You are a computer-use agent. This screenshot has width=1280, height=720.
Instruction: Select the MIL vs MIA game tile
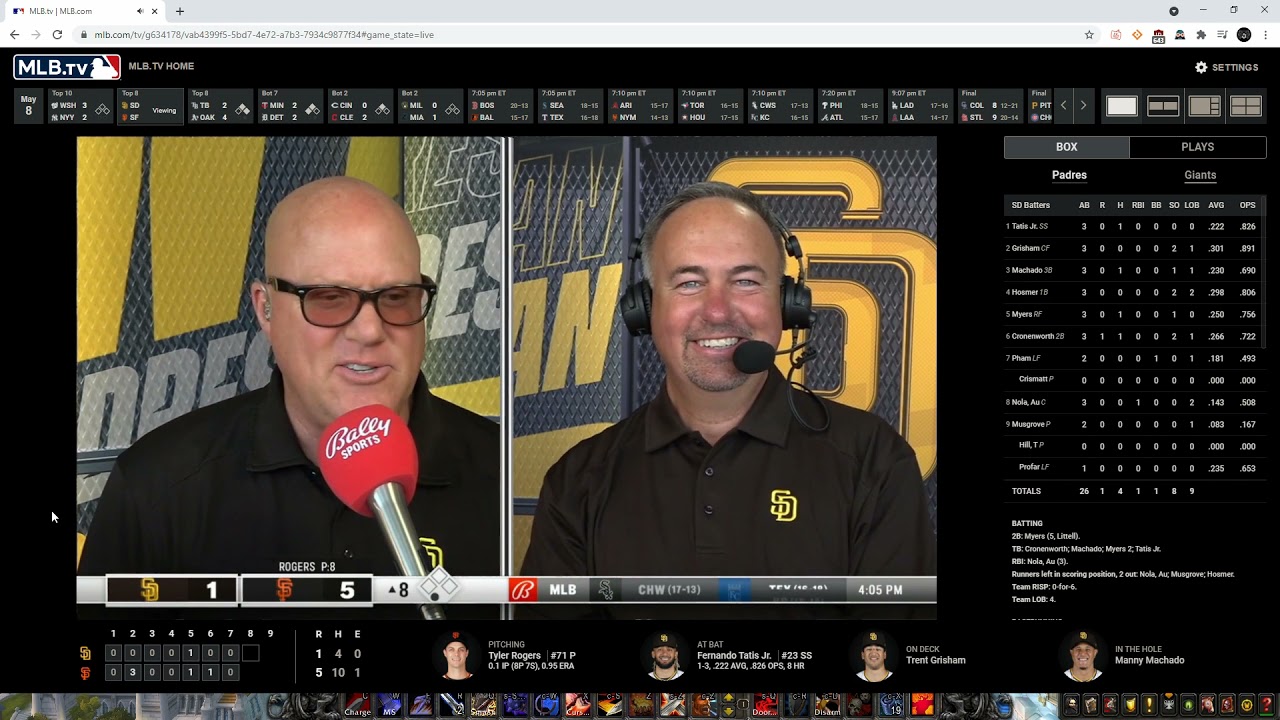(431, 106)
